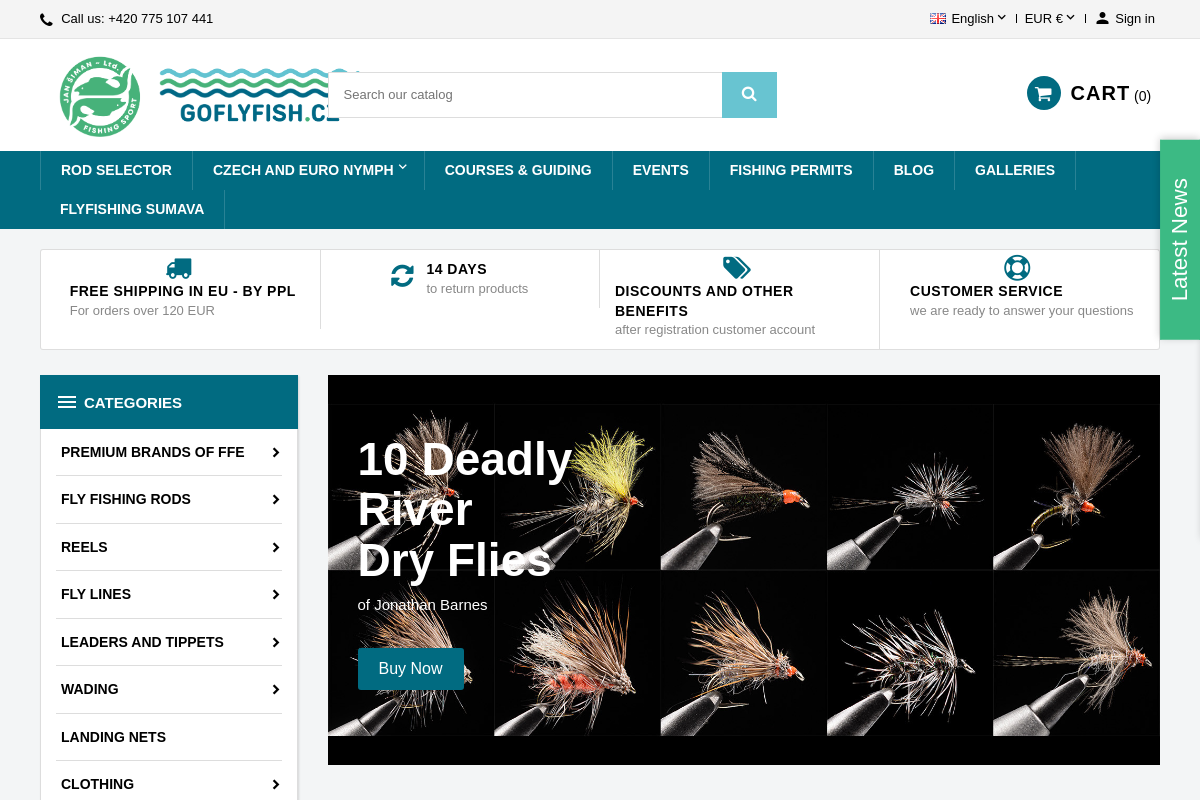1200x800 pixels.
Task: Click the free shipping truck icon
Action: [179, 268]
